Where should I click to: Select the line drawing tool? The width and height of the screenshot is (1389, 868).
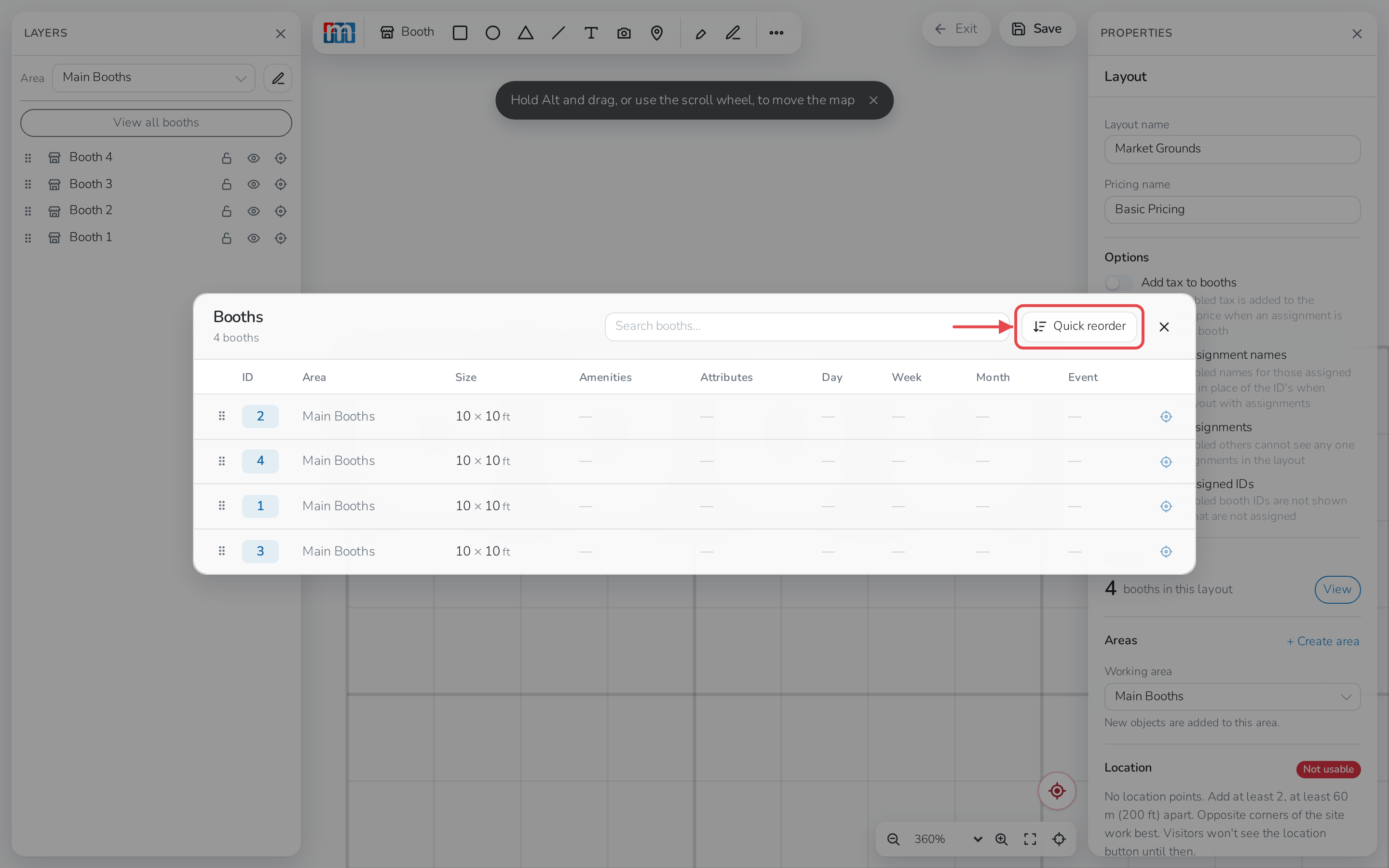point(558,33)
